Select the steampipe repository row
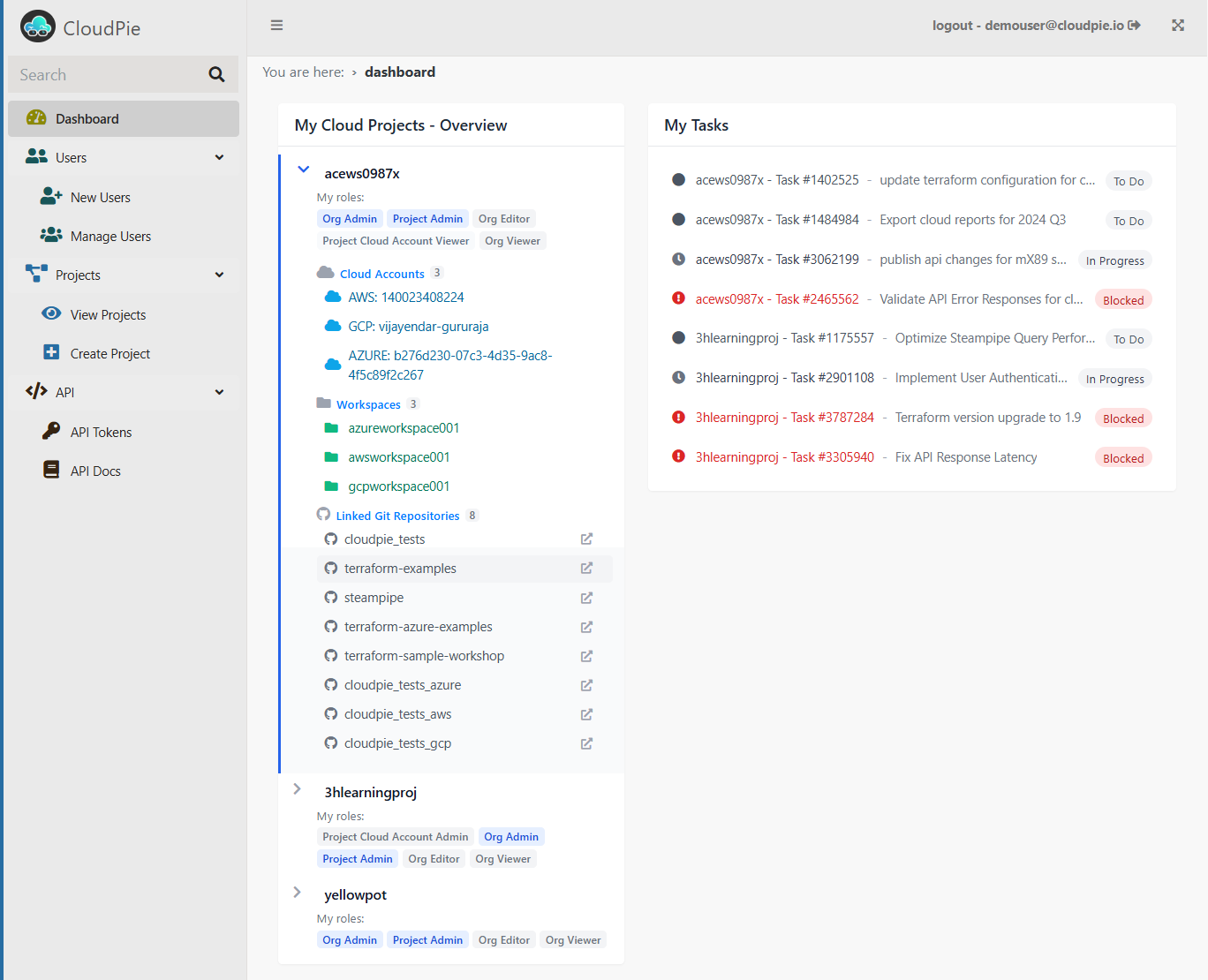The width and height of the screenshot is (1208, 980). click(x=464, y=598)
